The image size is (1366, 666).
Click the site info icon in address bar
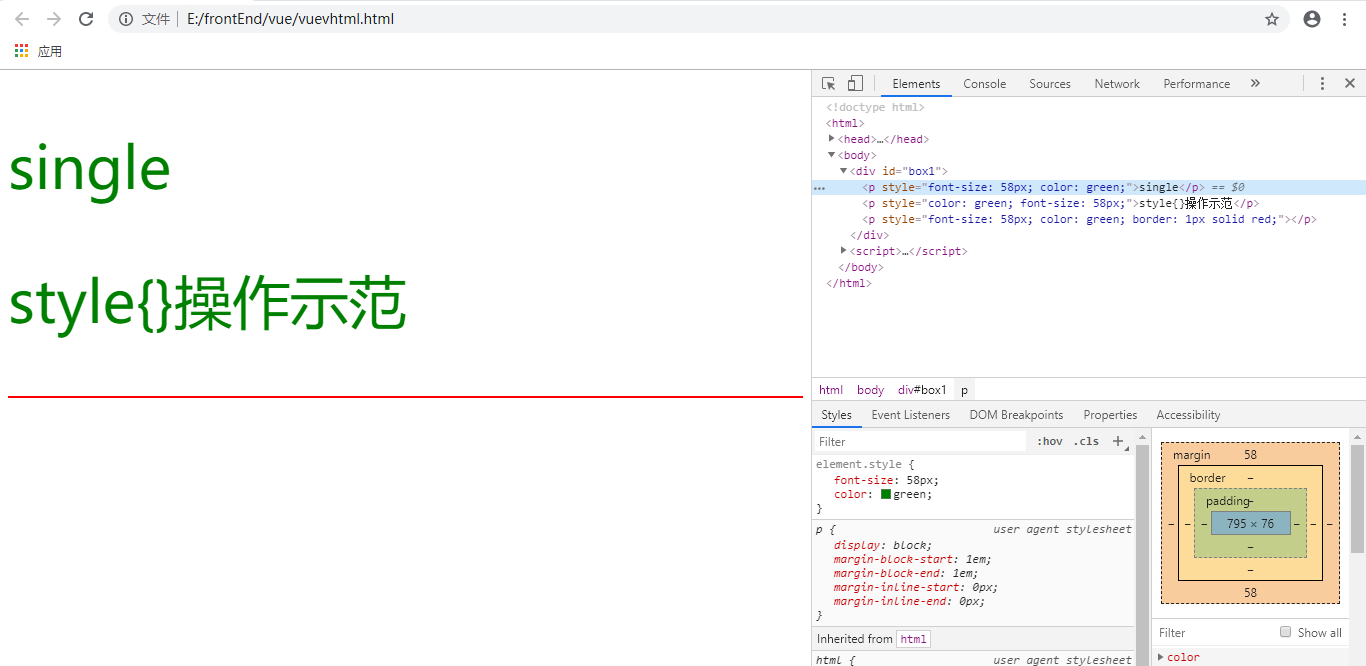pyautogui.click(x=126, y=19)
